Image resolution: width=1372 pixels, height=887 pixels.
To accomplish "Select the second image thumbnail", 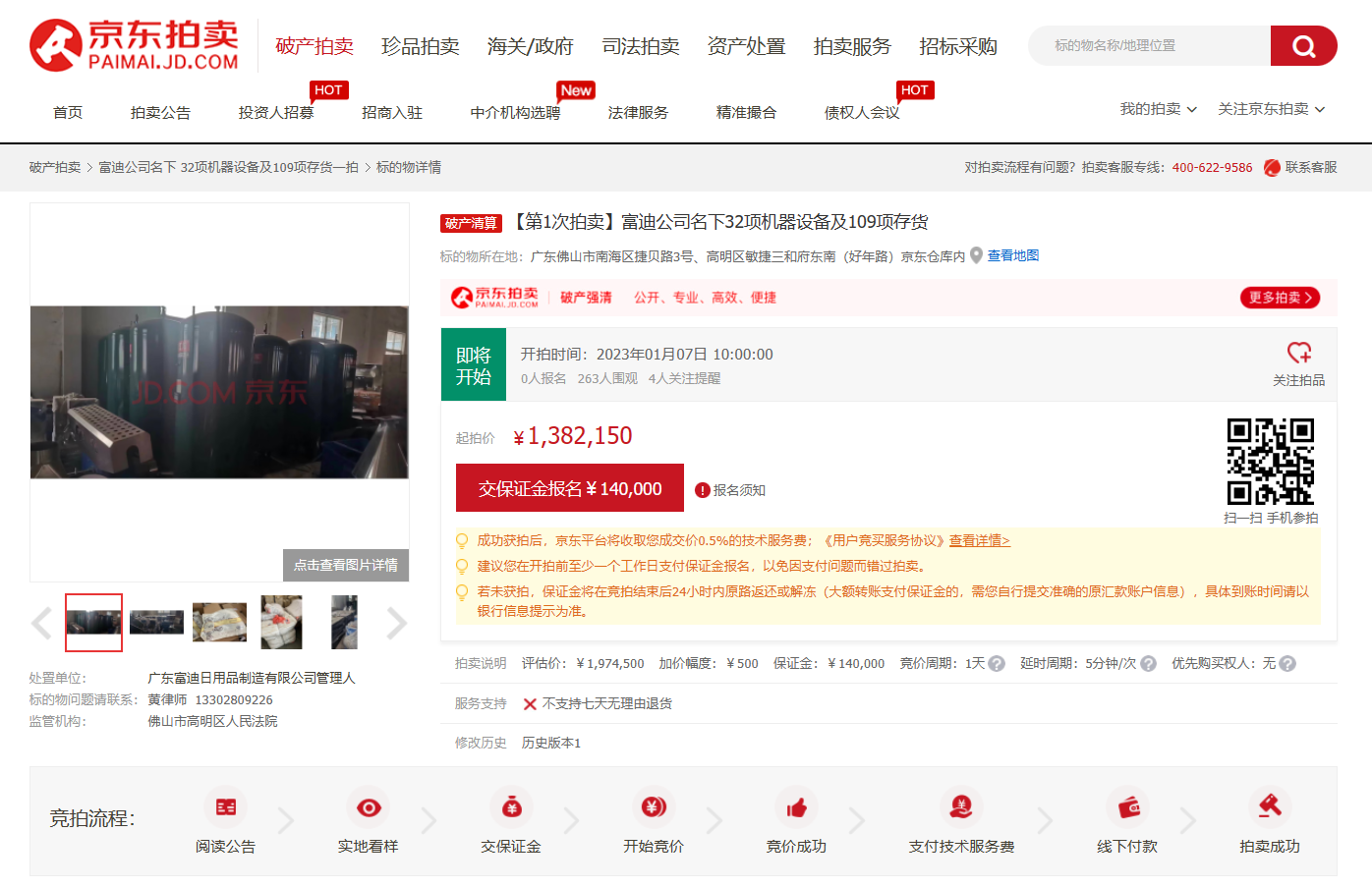I will coord(156,623).
